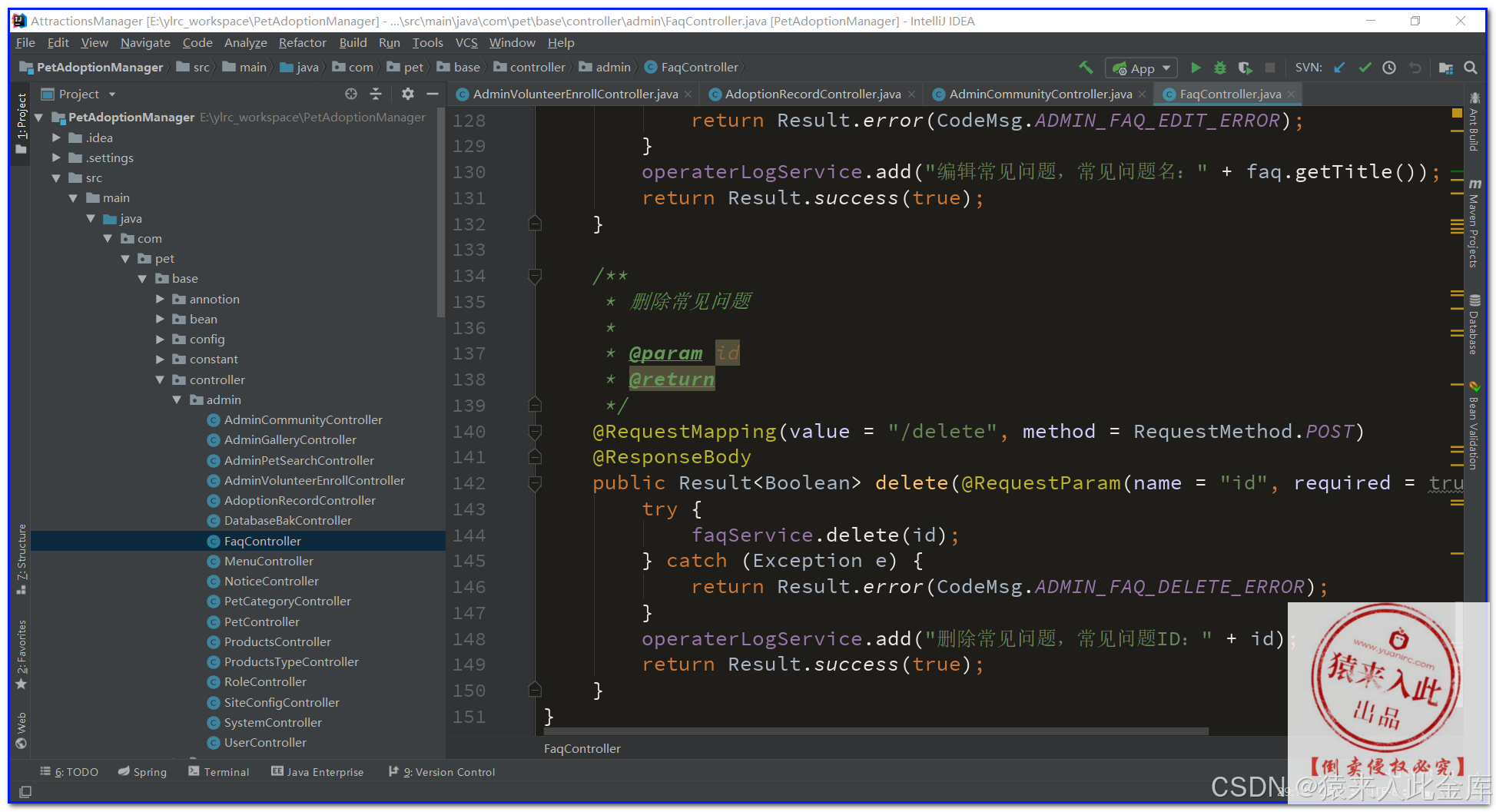Open Project Structure icon in toolbar
Viewport: 1496px width, 812px height.
click(x=1445, y=68)
